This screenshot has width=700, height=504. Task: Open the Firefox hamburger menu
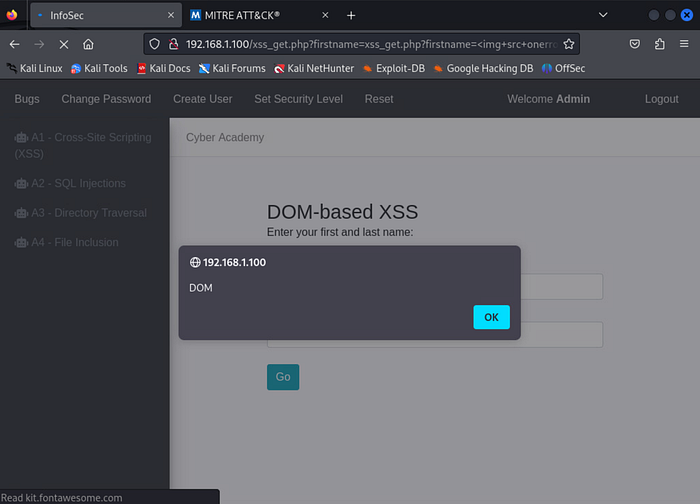pyautogui.click(x=684, y=44)
